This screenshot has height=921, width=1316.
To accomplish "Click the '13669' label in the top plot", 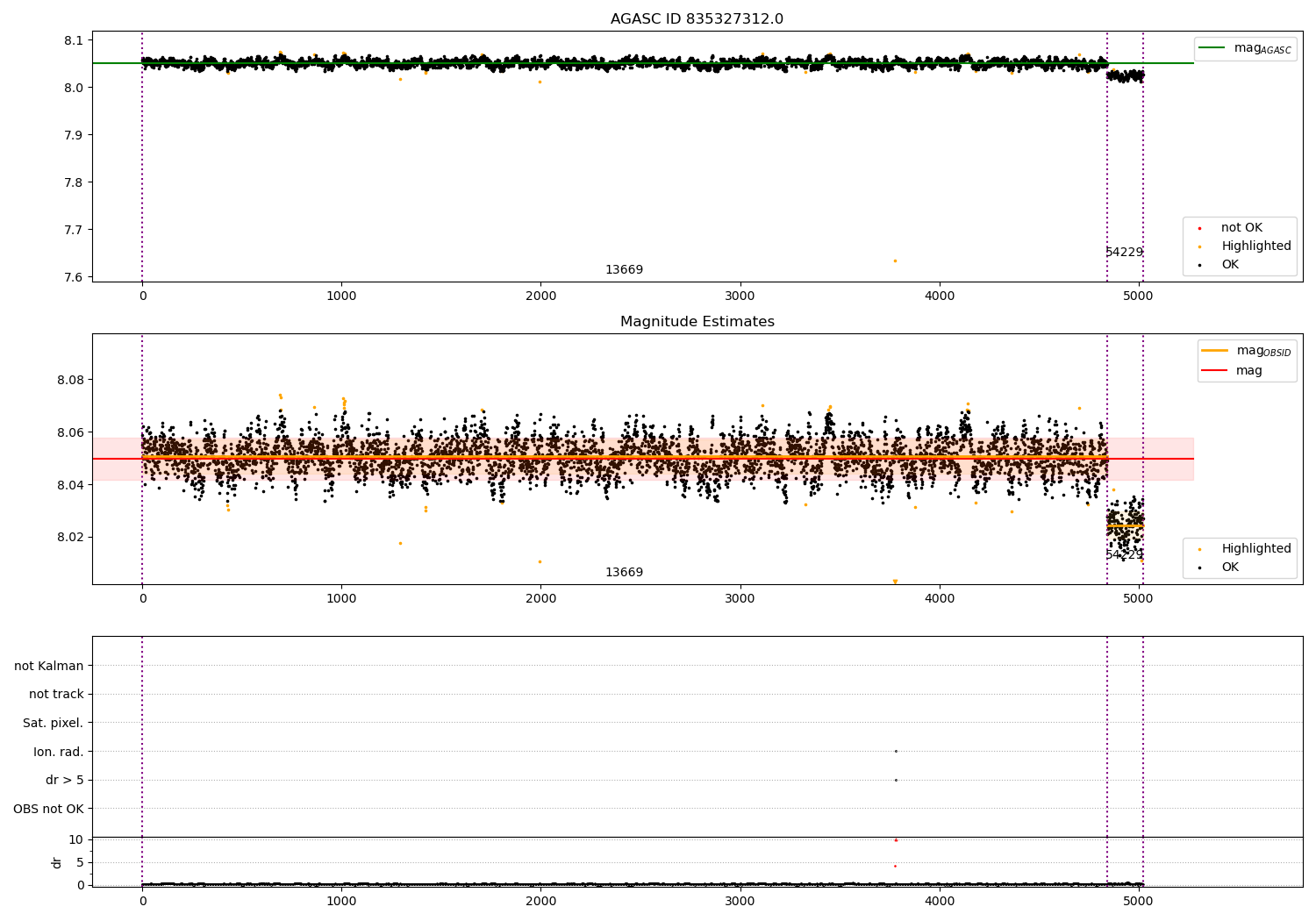I will pyautogui.click(x=624, y=270).
